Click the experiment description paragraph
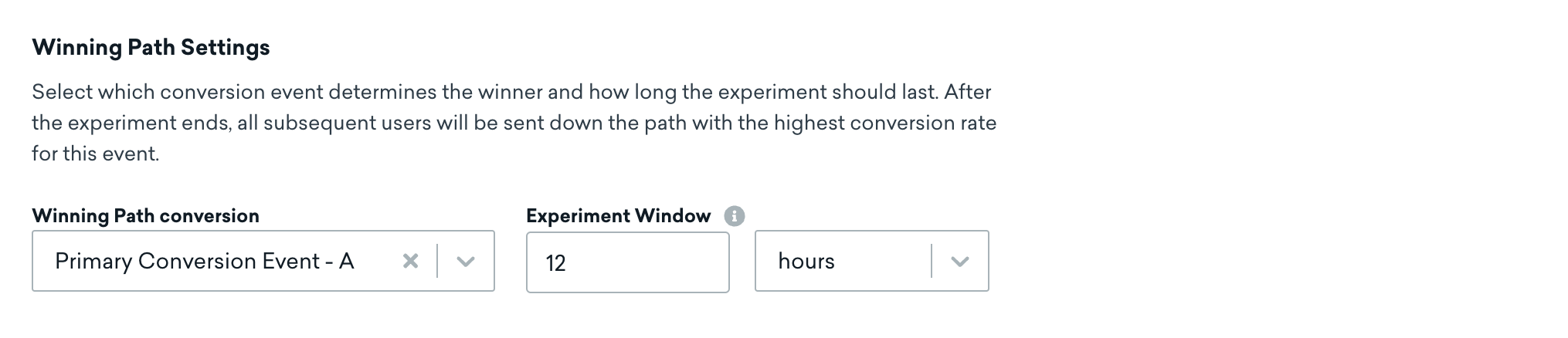 click(x=514, y=123)
